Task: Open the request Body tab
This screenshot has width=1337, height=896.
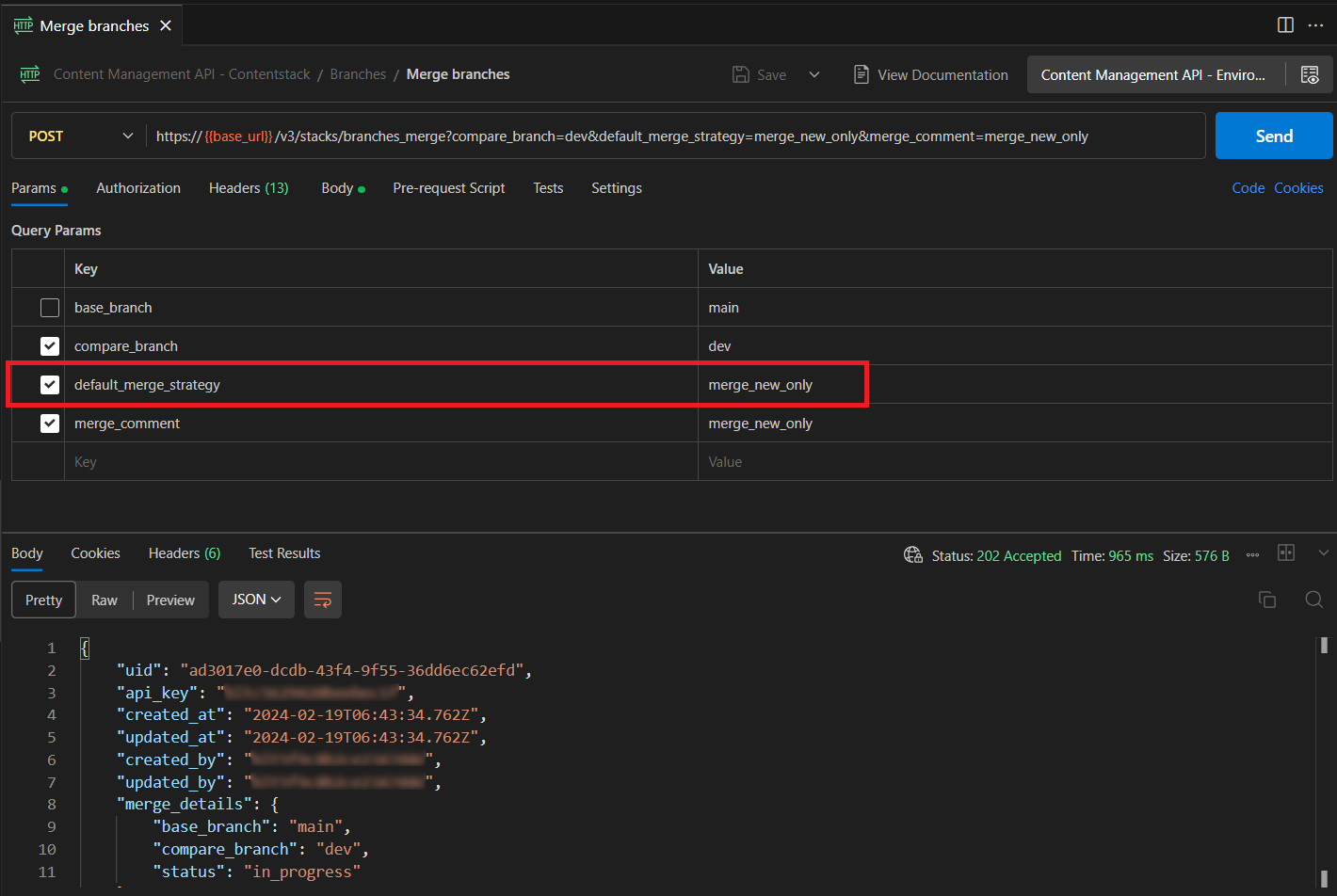Action: pos(343,188)
